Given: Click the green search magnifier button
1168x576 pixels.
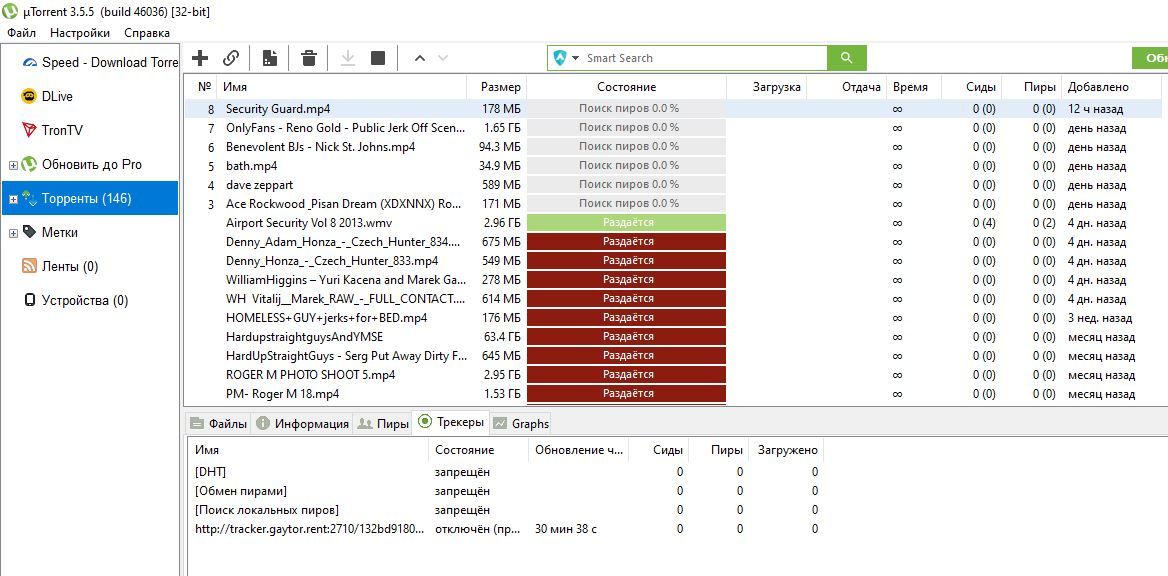Looking at the screenshot, I should 846,57.
